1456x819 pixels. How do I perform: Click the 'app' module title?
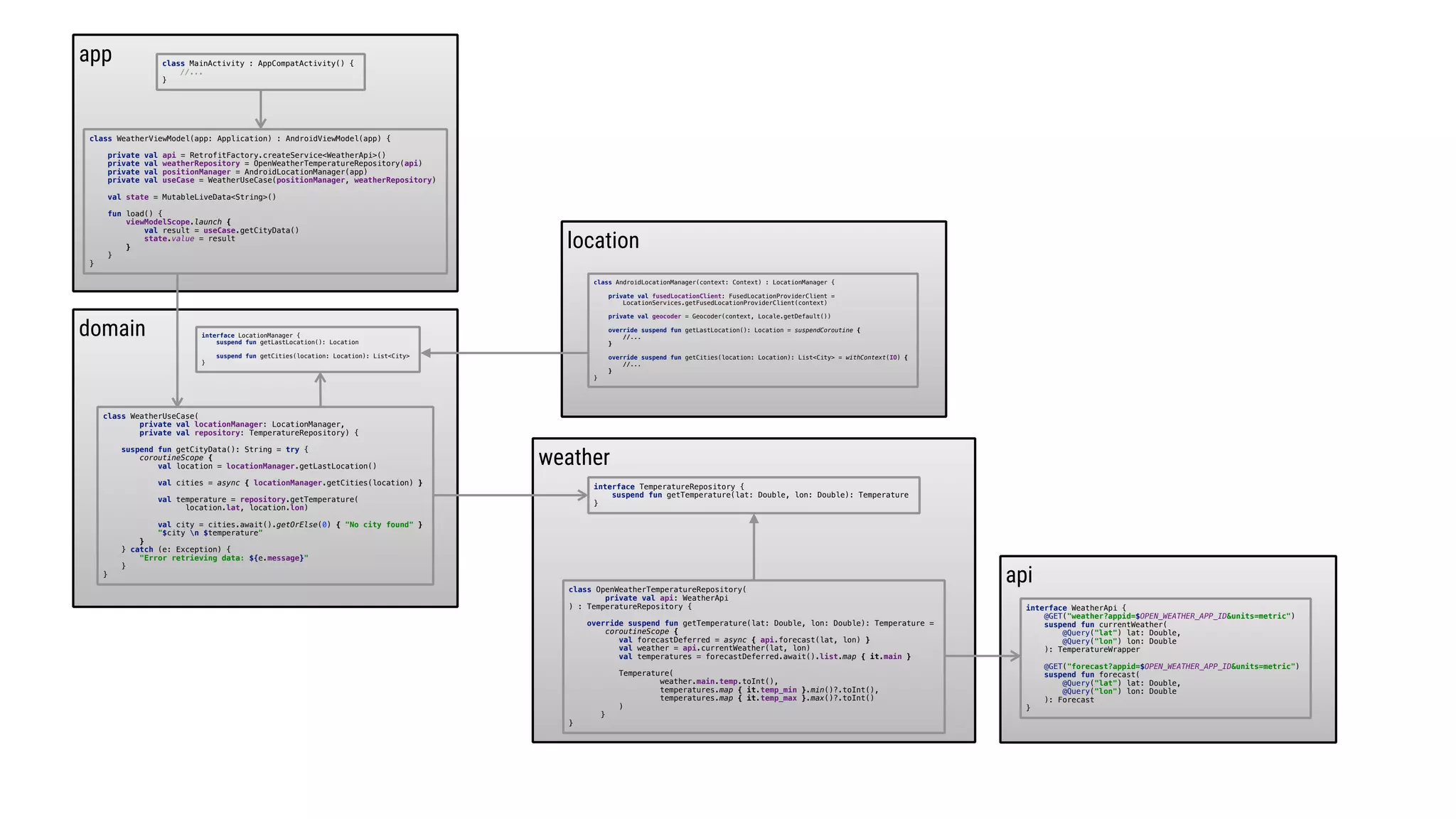pyautogui.click(x=95, y=55)
